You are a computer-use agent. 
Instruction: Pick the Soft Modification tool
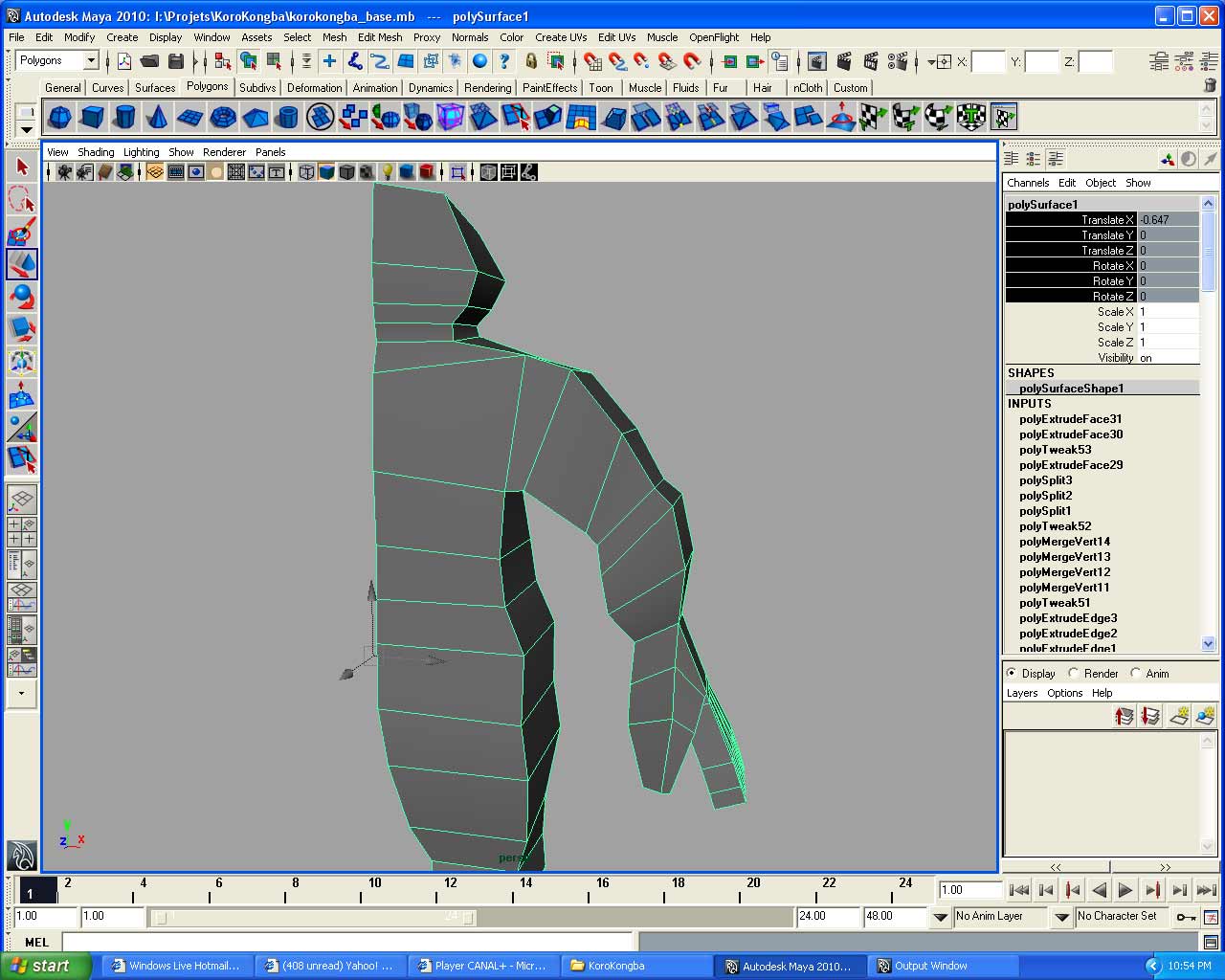[x=22, y=394]
